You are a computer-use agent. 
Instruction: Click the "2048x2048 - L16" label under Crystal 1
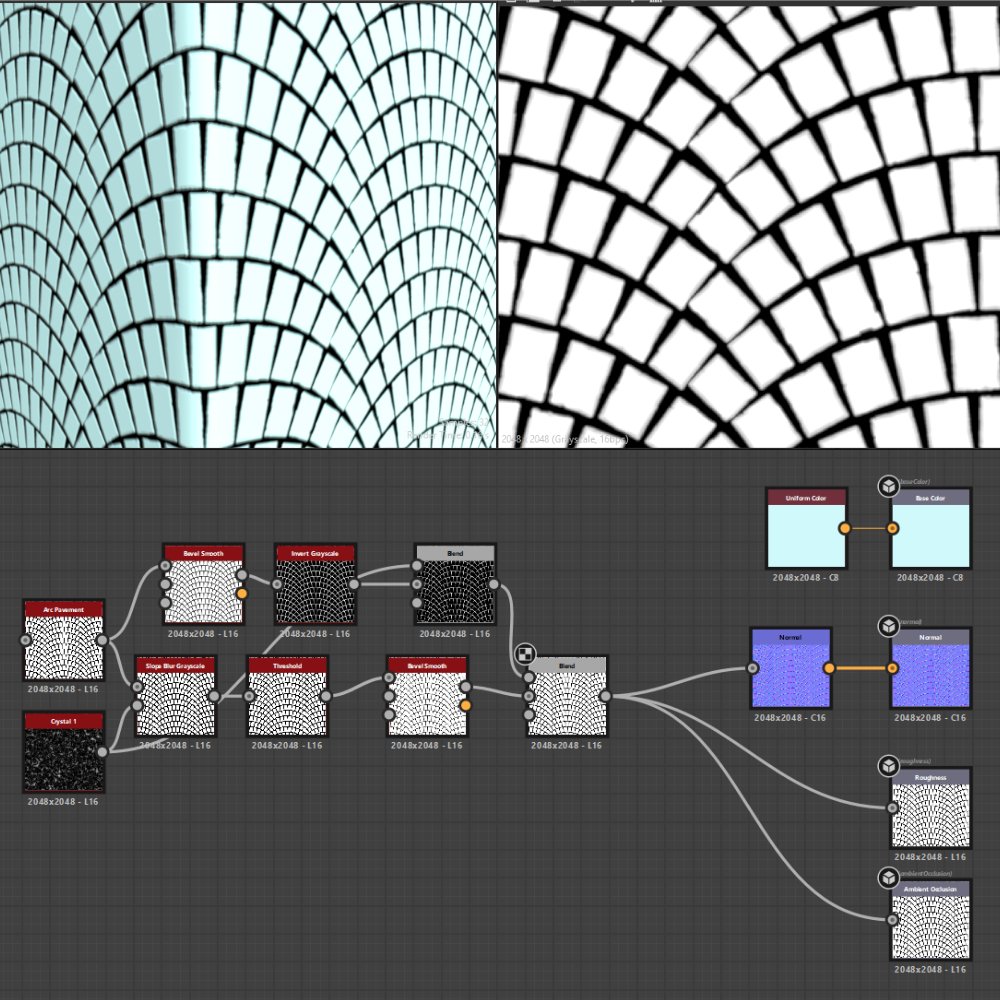[x=63, y=802]
